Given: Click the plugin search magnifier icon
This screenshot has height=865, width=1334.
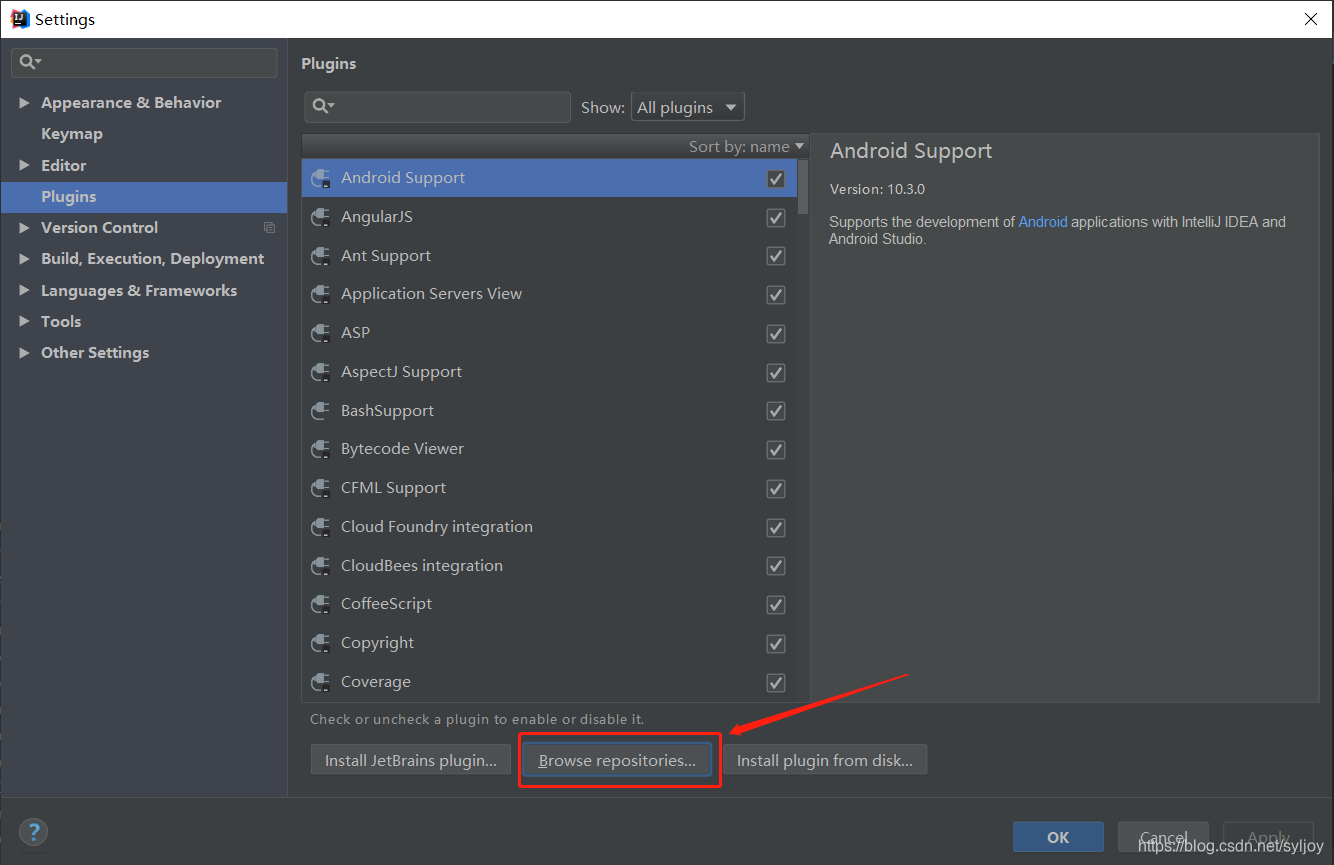Looking at the screenshot, I should [323, 106].
